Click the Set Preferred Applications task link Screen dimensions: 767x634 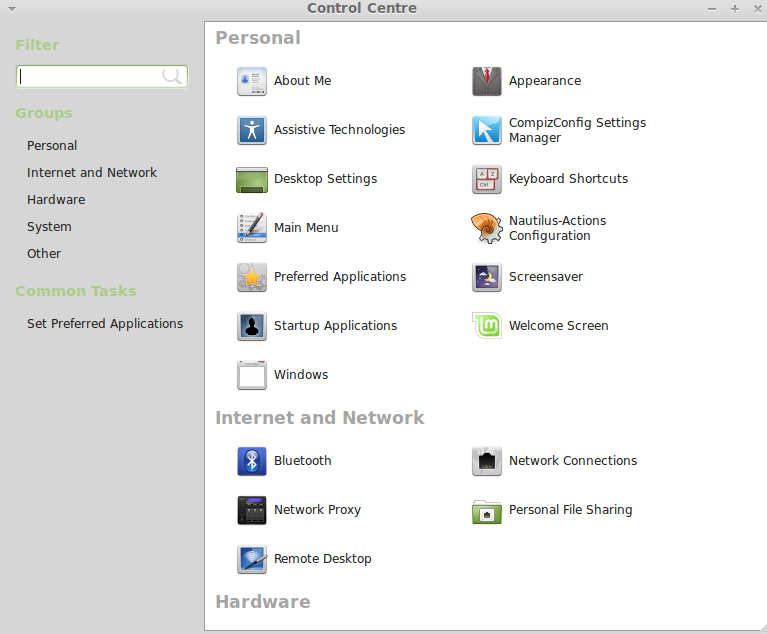click(105, 324)
